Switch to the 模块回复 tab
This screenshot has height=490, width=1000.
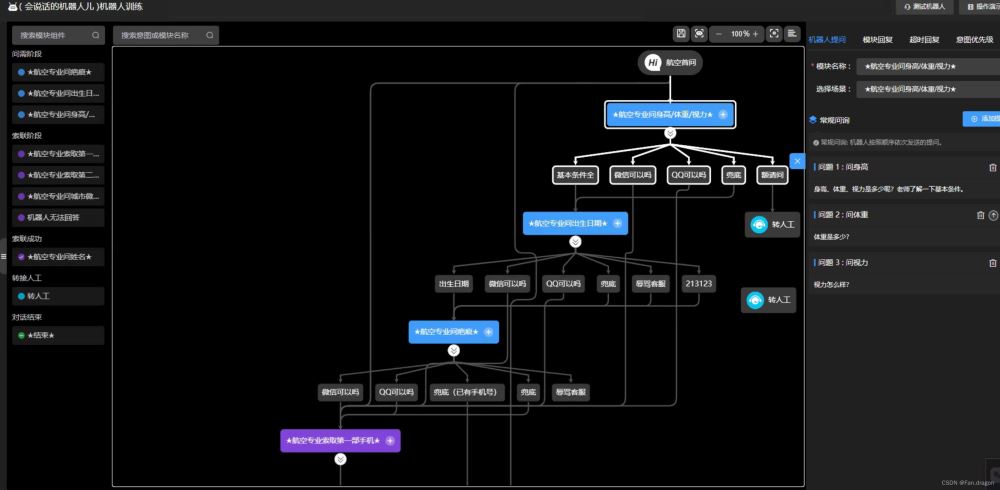click(877, 40)
